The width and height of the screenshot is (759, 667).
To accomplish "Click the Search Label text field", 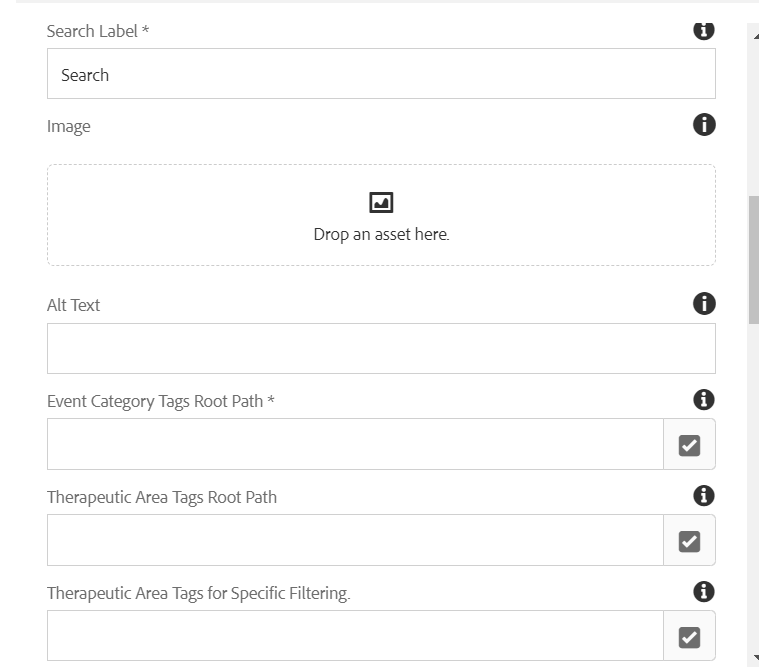I will coord(381,74).
